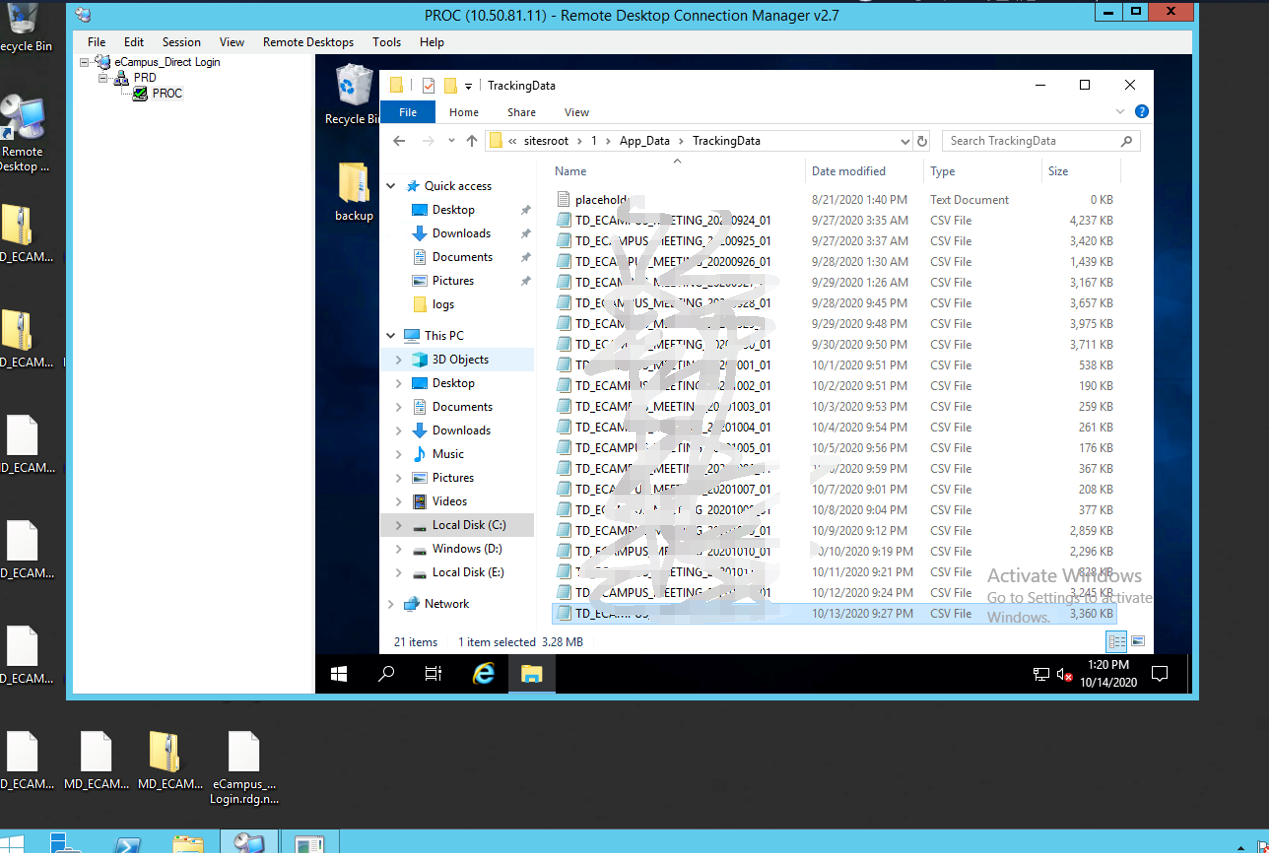Unpin Documents using its Quick access pin
This screenshot has width=1269, height=853.
(525, 257)
